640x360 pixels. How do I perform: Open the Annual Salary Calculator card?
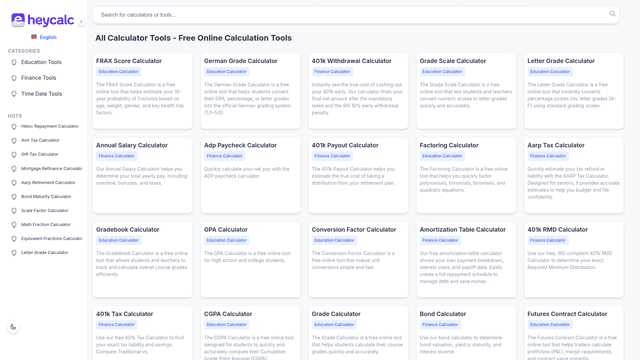pyautogui.click(x=142, y=175)
